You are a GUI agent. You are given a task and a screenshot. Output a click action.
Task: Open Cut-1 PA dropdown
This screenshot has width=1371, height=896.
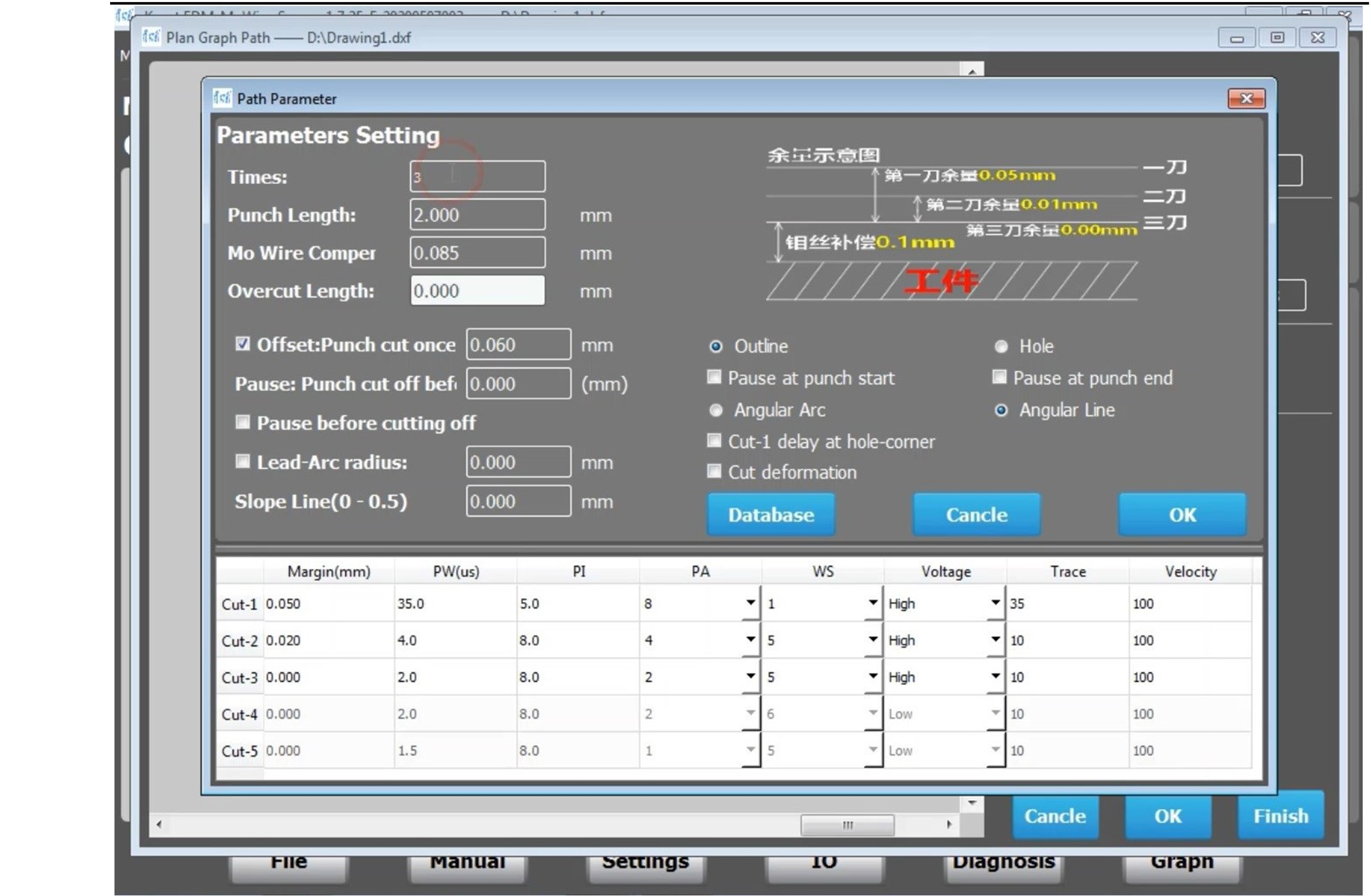tap(750, 602)
